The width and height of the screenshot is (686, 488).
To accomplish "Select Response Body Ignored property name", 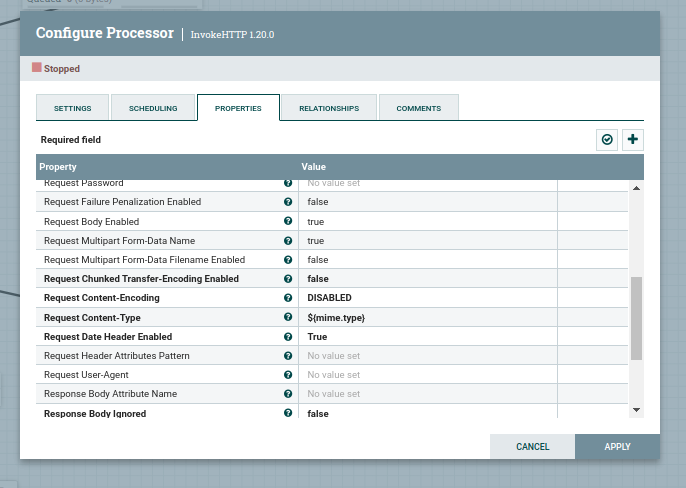I will (95, 413).
